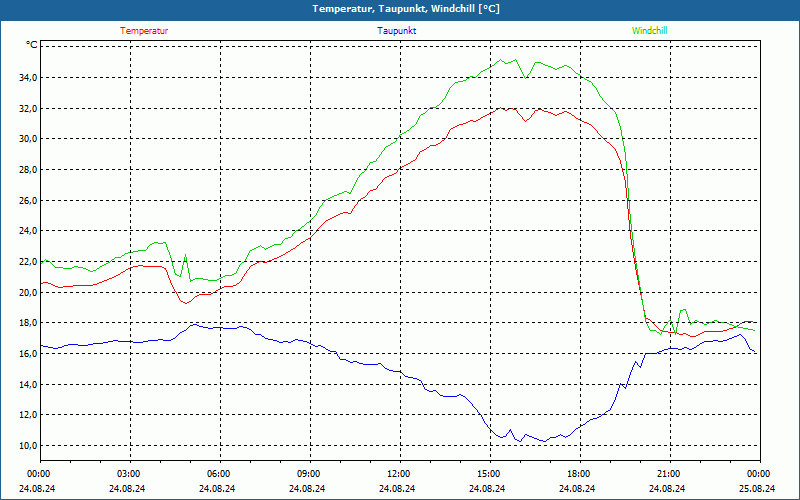The height and width of the screenshot is (500, 800).
Task: Click the '22,0' y-axis value
Action: point(28,262)
